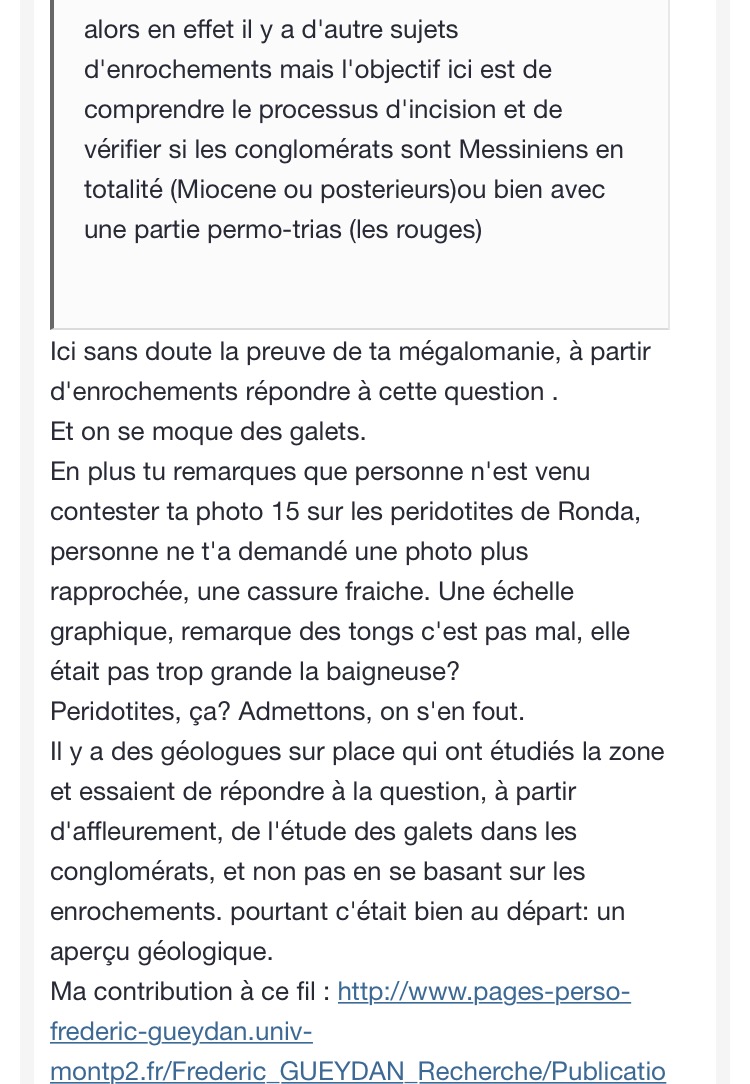Image resolution: width=750 pixels, height=1084 pixels.
Task: Click the text 'Ma contribution à ce fil'
Action: click(x=190, y=992)
